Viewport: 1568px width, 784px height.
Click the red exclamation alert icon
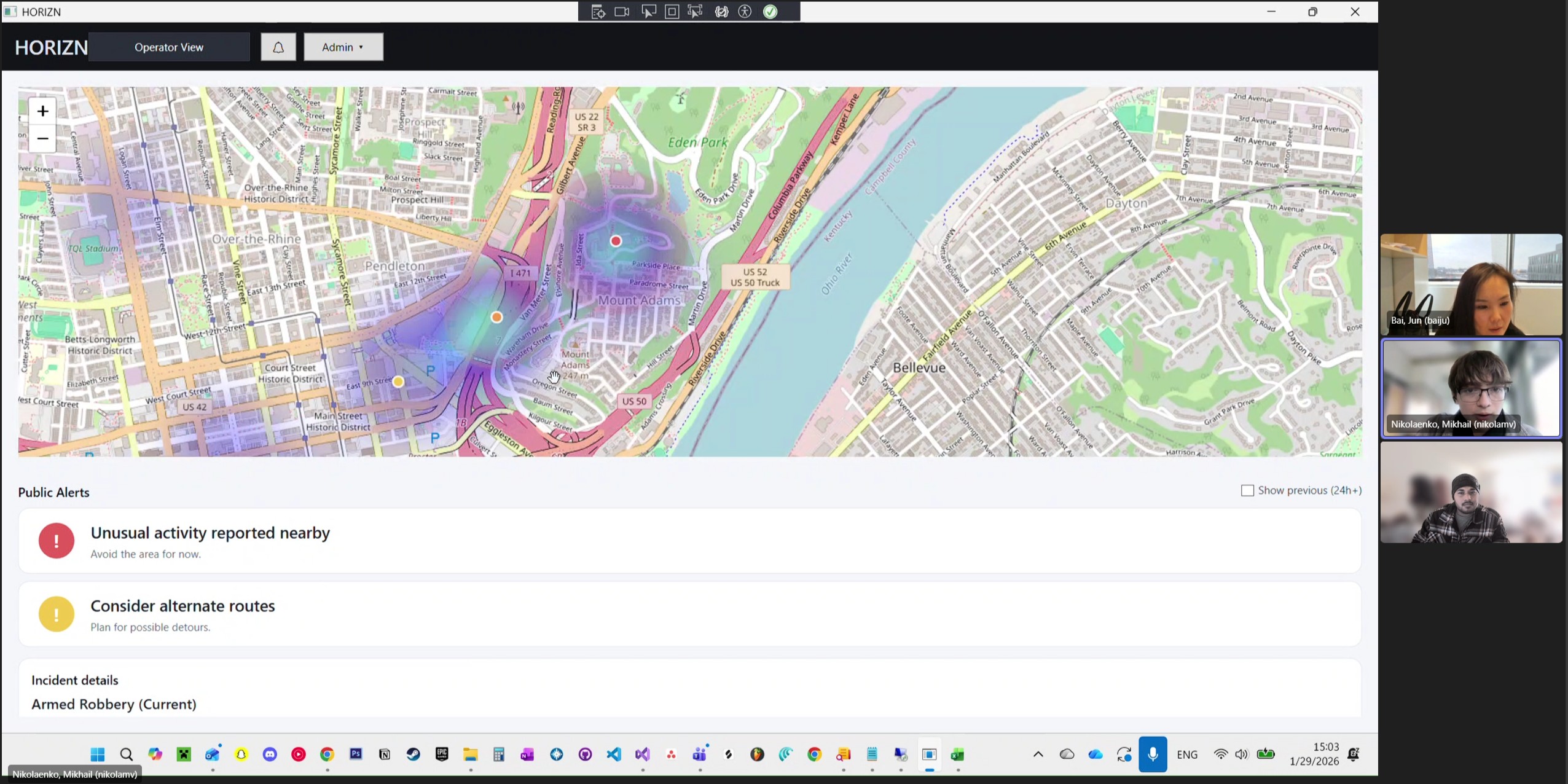pyautogui.click(x=57, y=541)
